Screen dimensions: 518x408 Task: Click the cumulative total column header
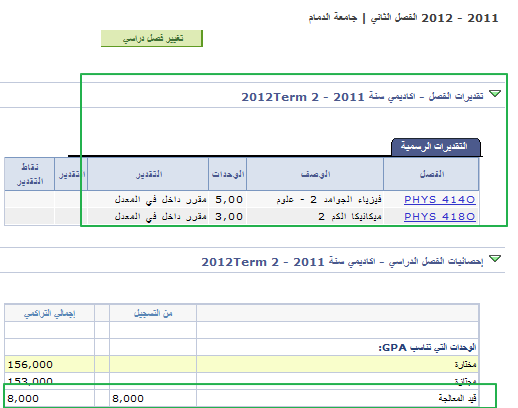[x=49, y=313]
